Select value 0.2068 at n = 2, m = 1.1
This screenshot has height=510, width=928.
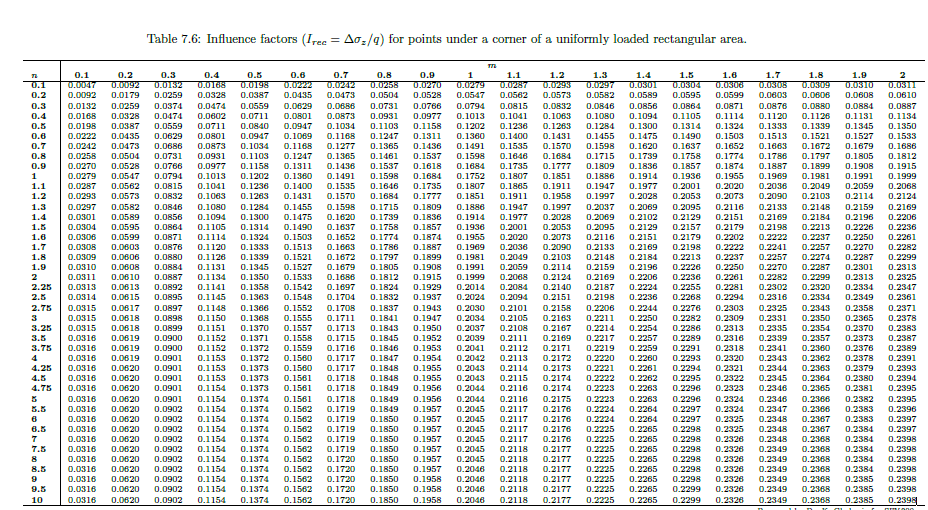click(514, 277)
